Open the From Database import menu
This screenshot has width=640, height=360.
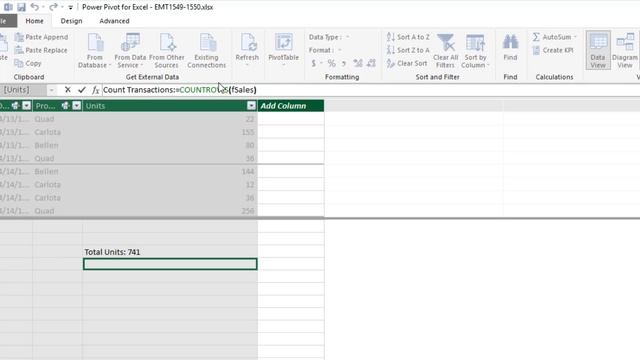click(x=95, y=51)
